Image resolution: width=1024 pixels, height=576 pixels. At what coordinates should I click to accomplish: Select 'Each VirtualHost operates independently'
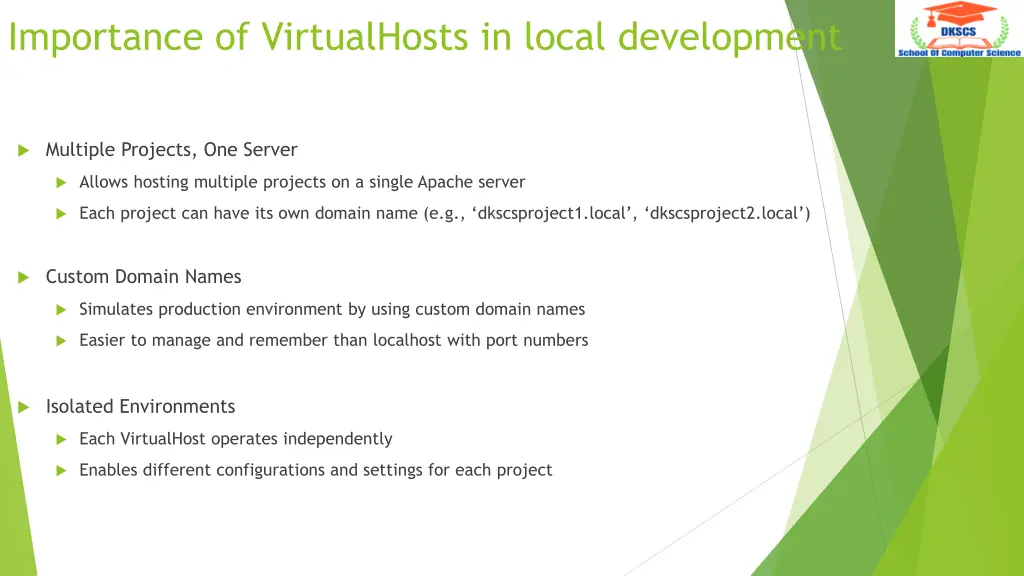(x=235, y=439)
